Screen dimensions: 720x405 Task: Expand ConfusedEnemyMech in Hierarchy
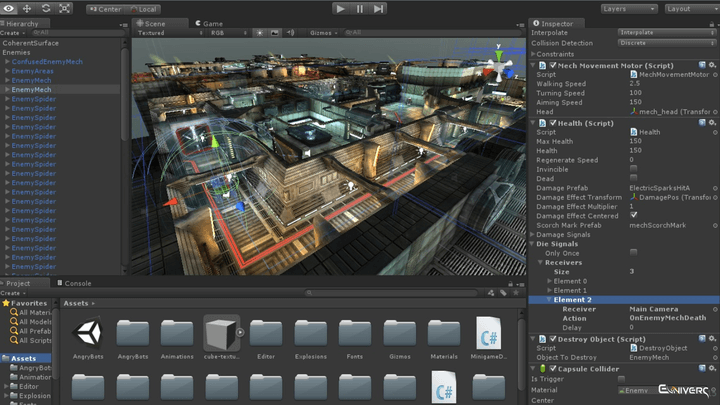(7, 62)
